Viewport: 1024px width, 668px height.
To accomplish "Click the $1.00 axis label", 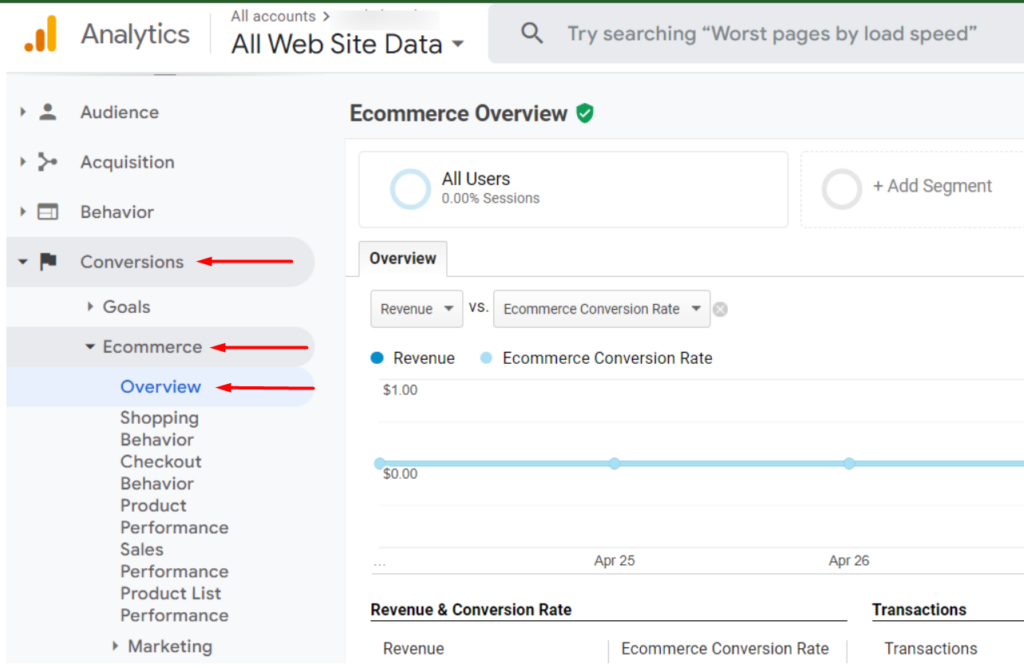I will [x=400, y=390].
